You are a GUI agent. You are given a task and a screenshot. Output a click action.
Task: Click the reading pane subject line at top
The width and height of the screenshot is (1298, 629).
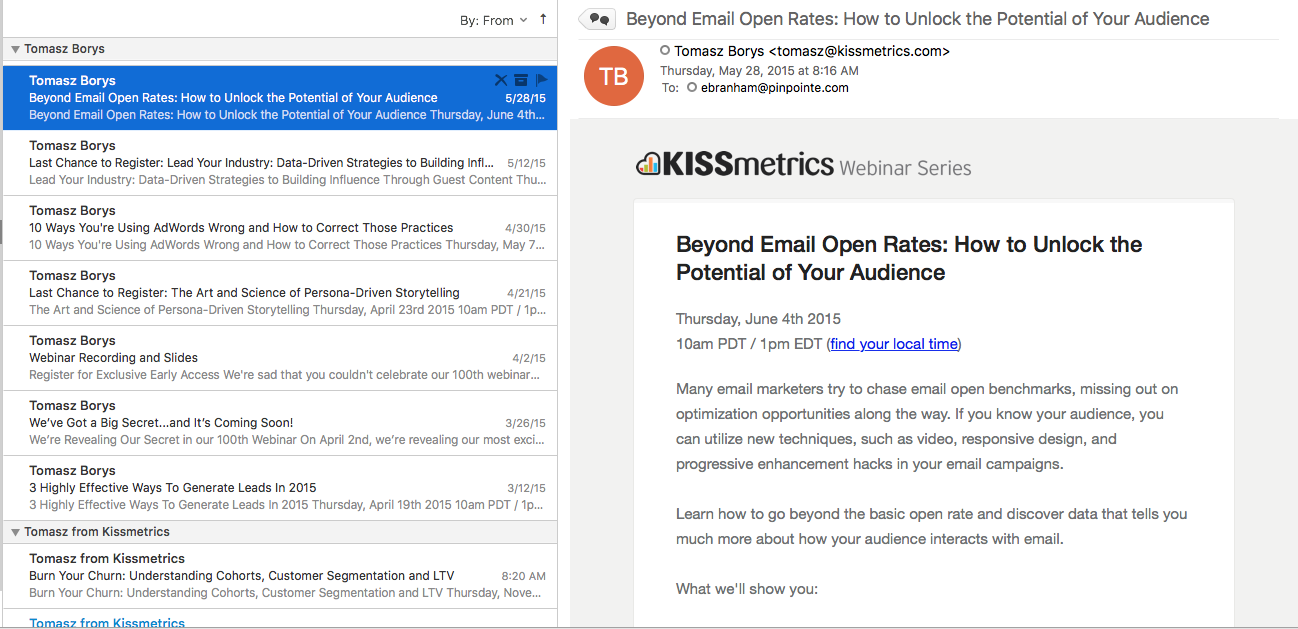917,19
